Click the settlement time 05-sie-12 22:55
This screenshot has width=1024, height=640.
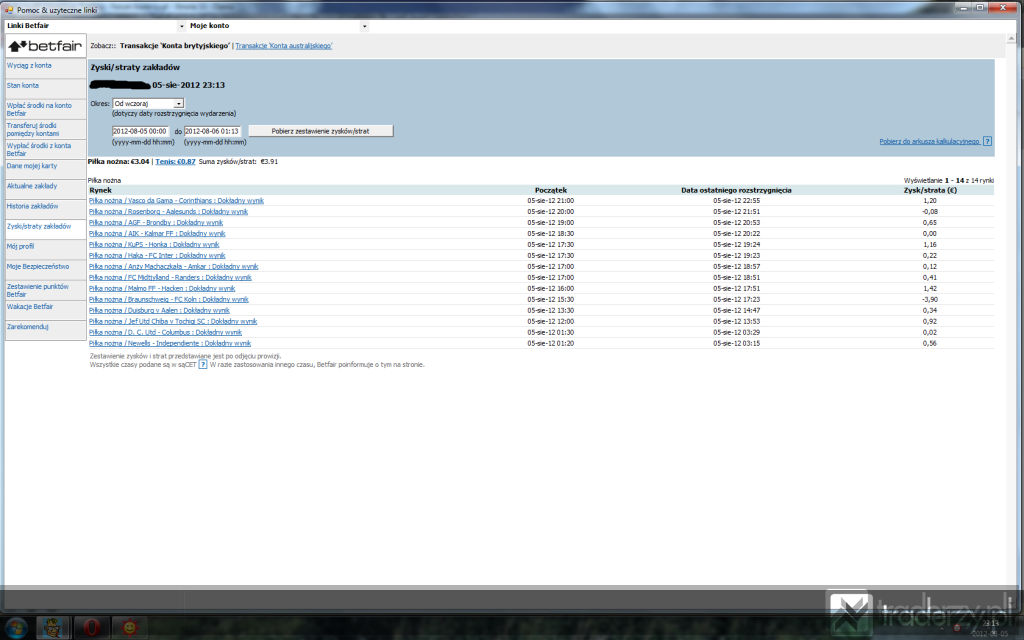(737, 200)
